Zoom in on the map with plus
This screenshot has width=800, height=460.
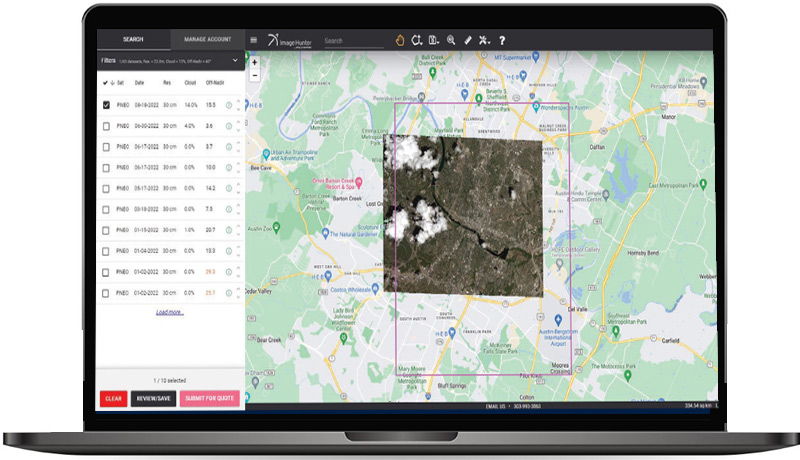click(x=255, y=62)
